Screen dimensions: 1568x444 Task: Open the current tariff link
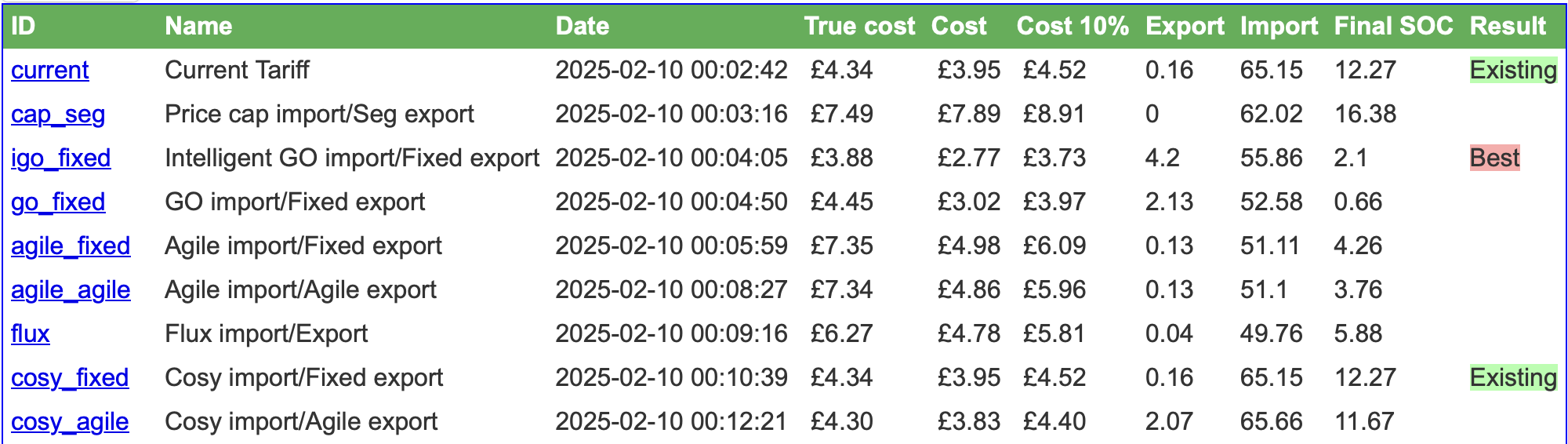coord(50,71)
